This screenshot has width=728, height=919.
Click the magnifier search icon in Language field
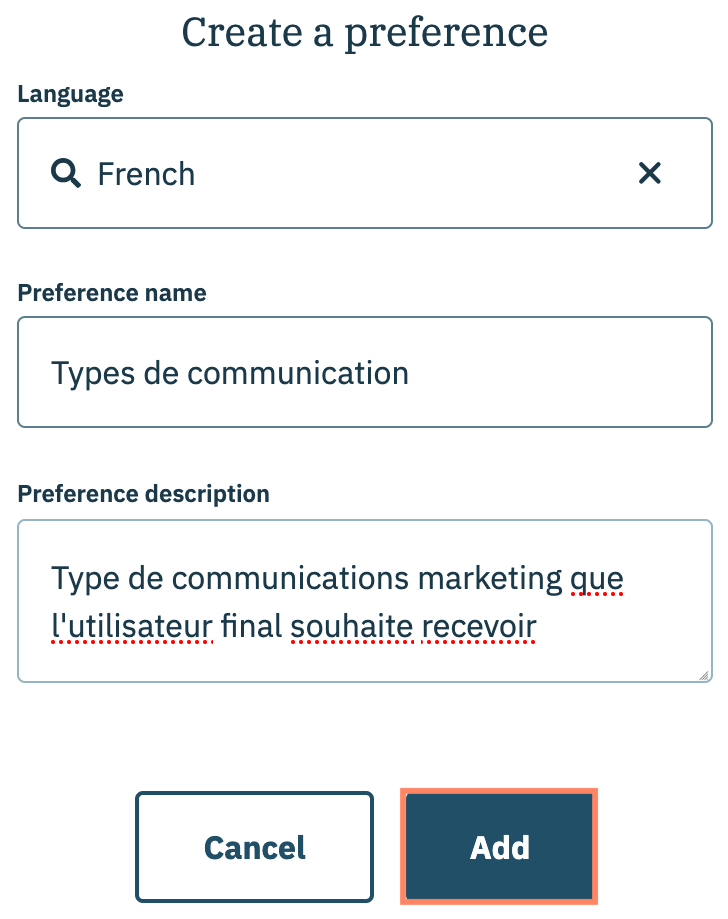point(66,174)
